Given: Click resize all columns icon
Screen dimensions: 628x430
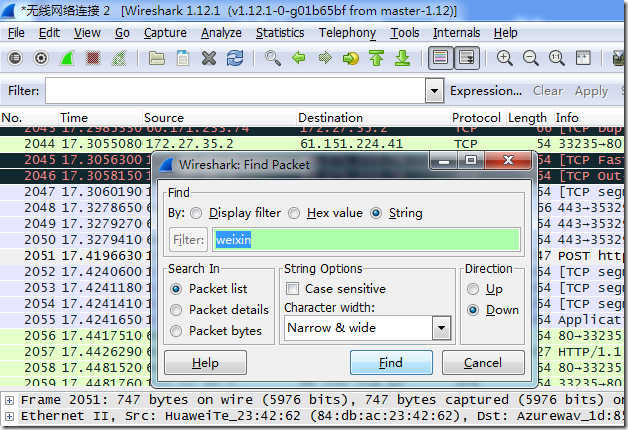Looking at the screenshot, I should (x=583, y=58).
